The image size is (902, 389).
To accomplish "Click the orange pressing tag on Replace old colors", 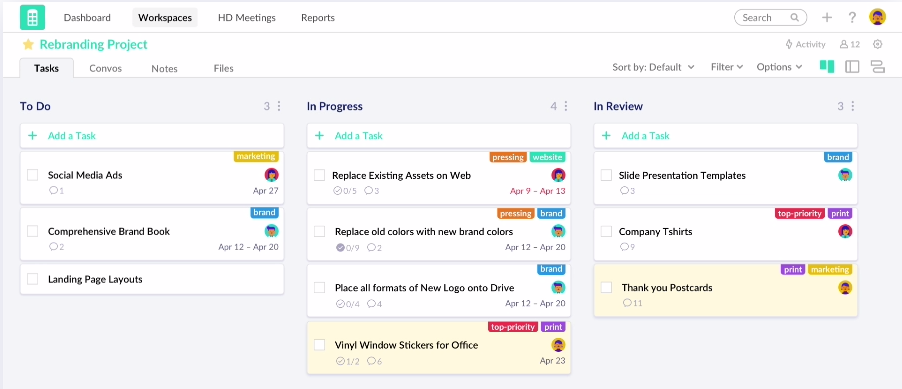I will click(x=515, y=213).
